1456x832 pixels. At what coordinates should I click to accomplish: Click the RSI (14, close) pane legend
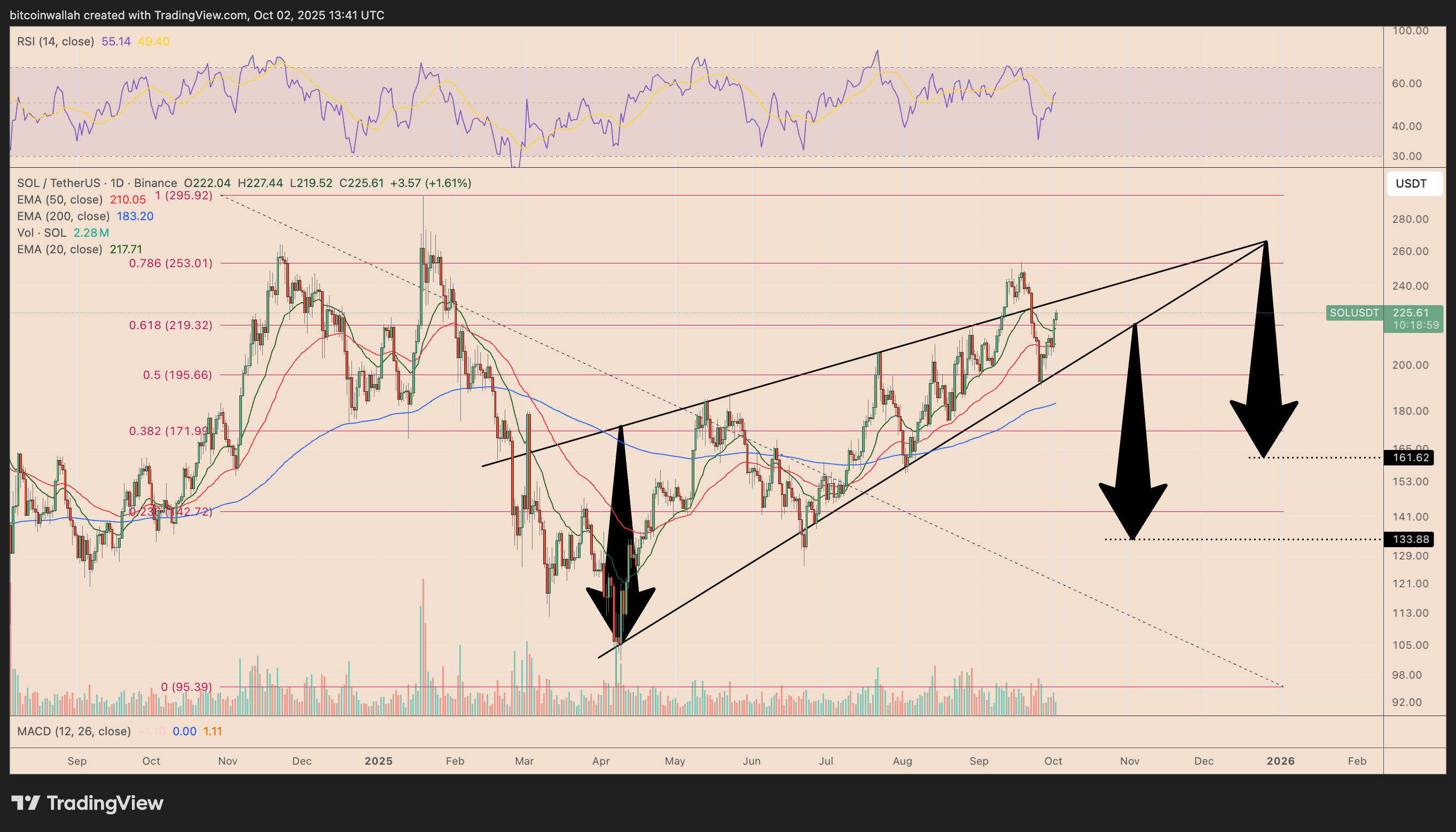coord(56,41)
